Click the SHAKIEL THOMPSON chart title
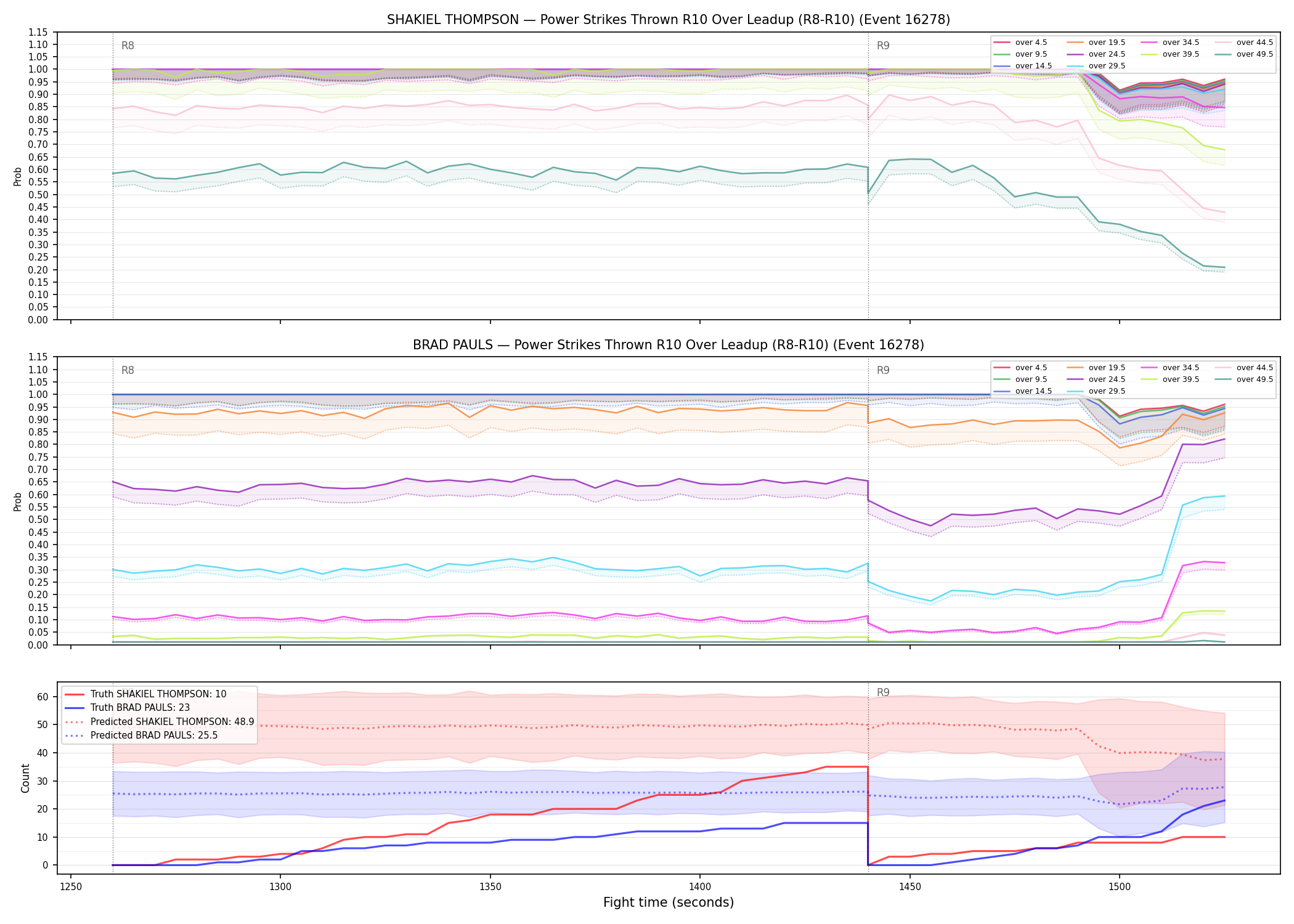 (x=669, y=20)
